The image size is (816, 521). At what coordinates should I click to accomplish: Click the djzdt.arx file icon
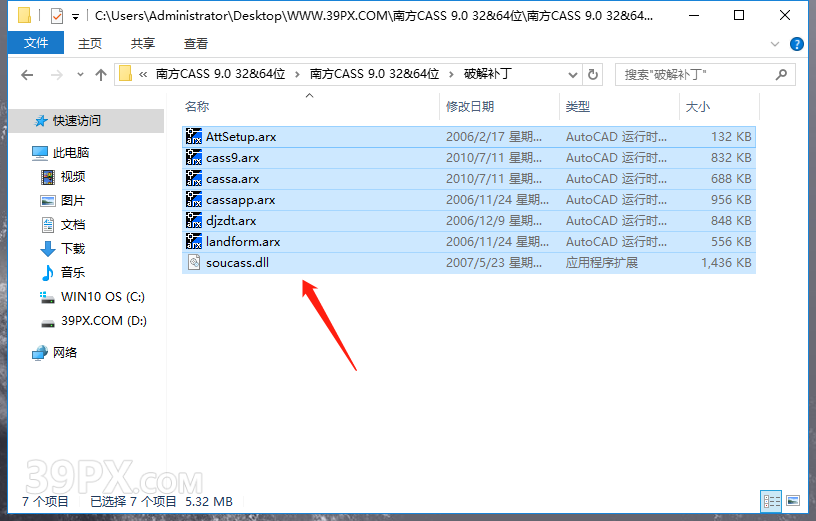(194, 220)
